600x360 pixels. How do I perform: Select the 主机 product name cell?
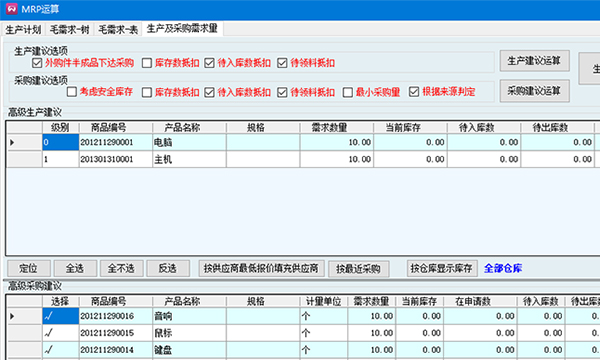click(189, 159)
